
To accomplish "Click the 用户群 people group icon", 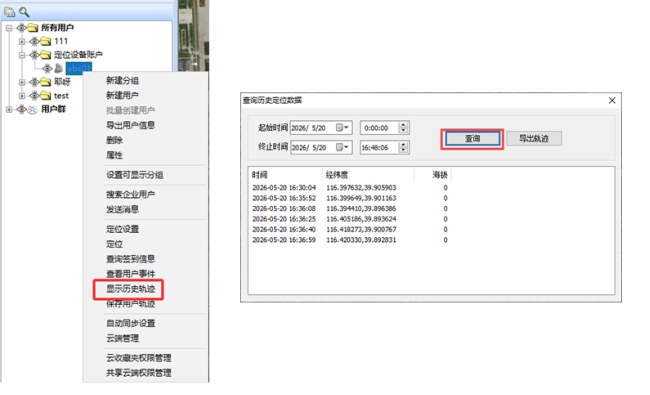I will (32, 109).
